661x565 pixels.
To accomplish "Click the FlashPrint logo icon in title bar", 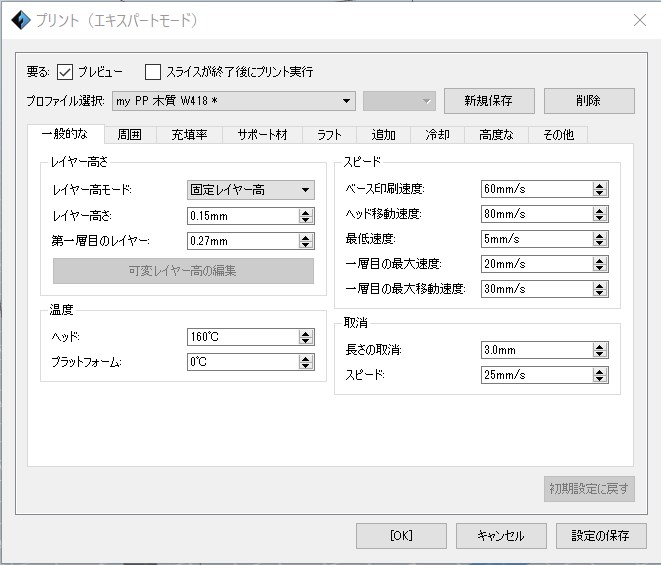I will click(21, 20).
